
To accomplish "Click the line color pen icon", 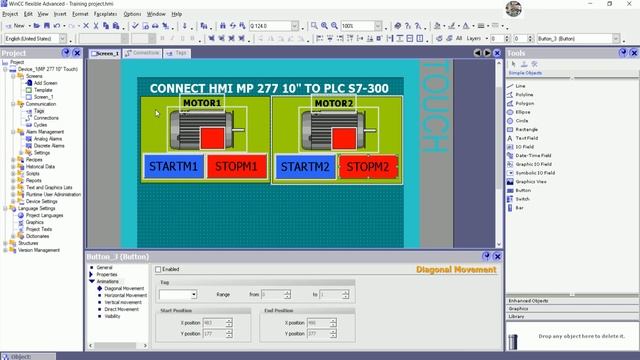I will [451, 26].
